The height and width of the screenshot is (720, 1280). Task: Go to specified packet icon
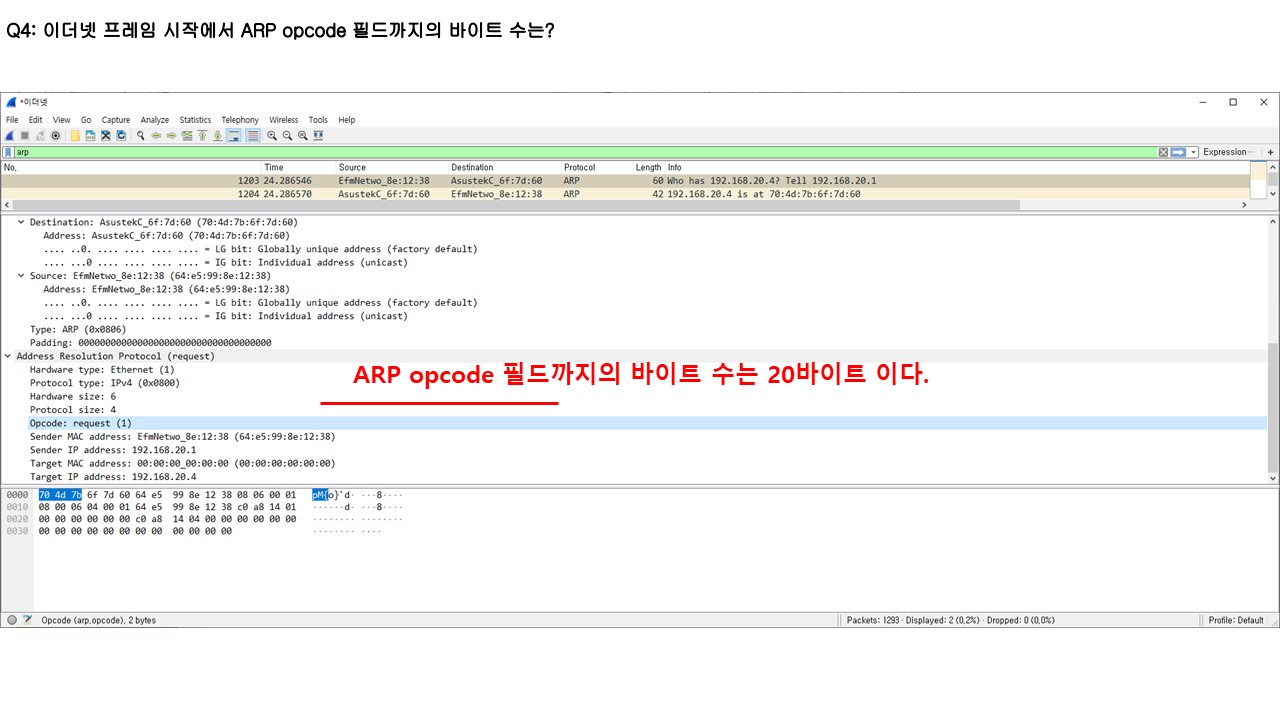187,135
